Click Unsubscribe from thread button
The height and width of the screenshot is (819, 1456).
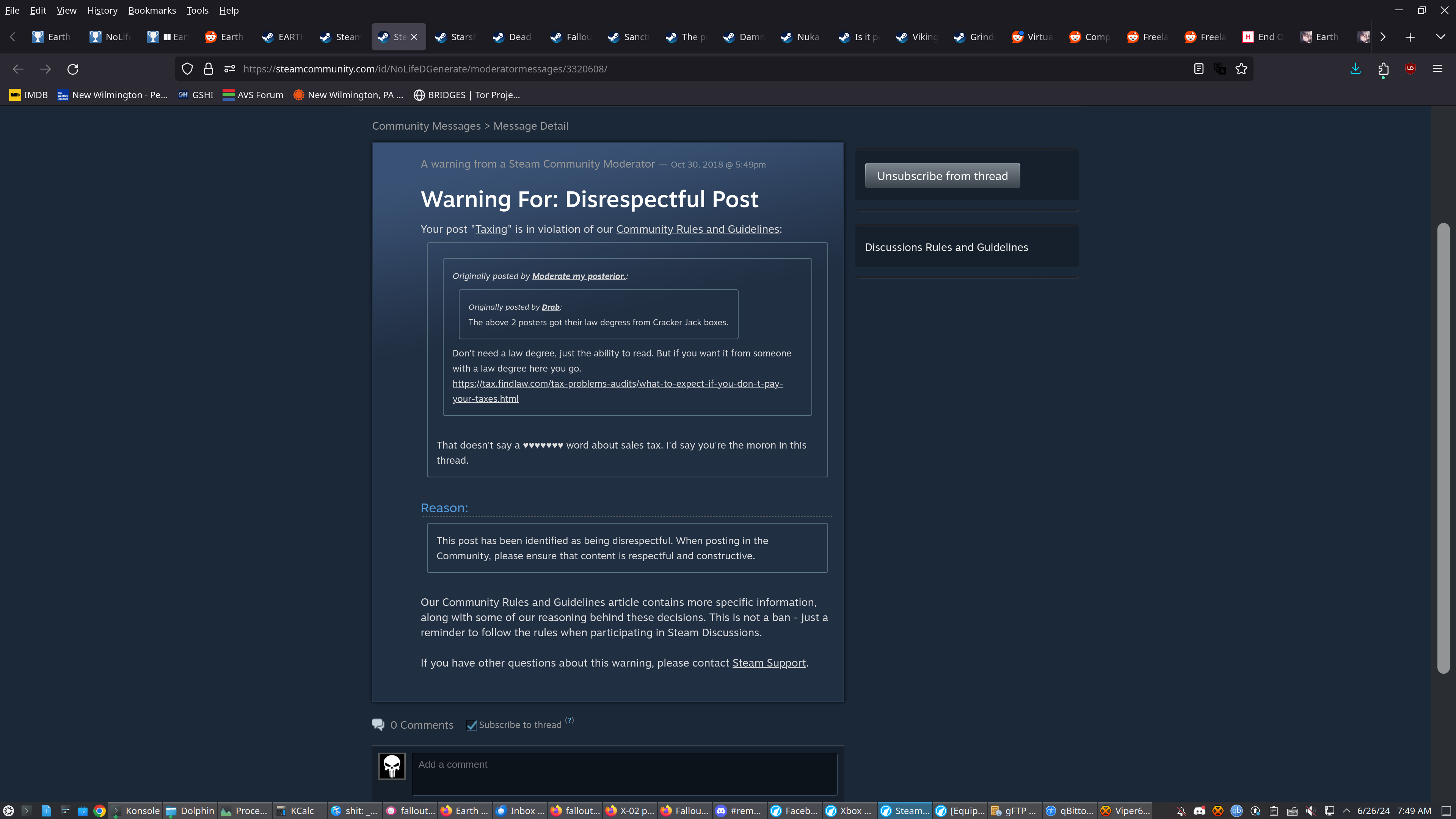pyautogui.click(x=942, y=176)
